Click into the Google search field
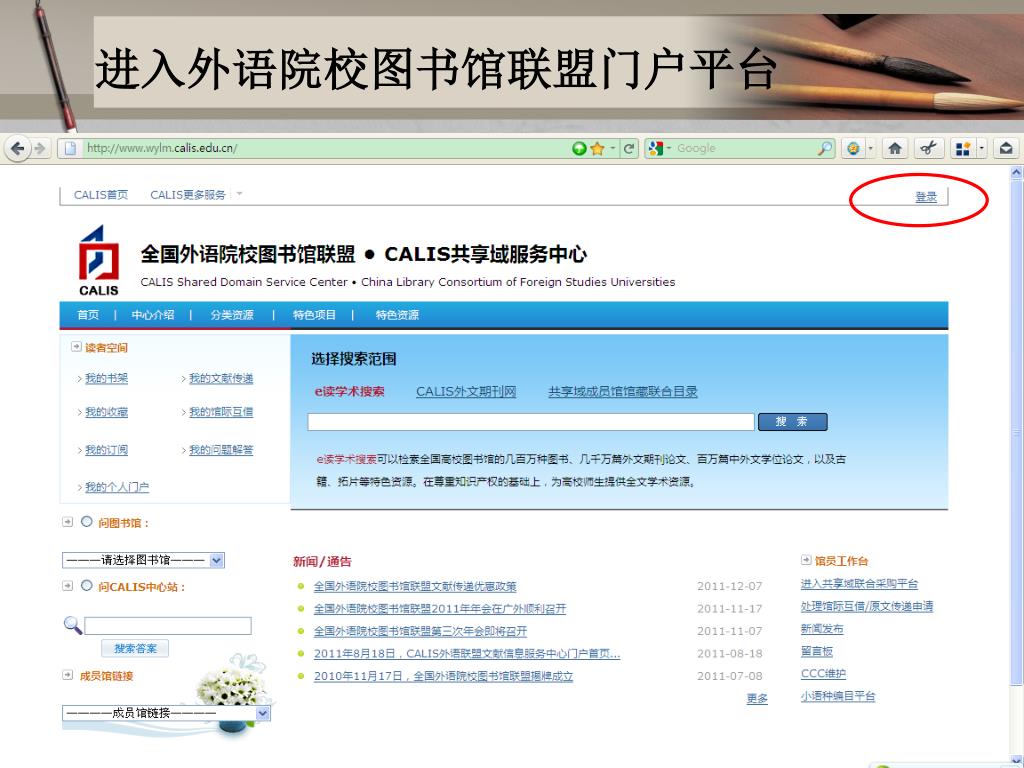1024x768 pixels. click(744, 148)
